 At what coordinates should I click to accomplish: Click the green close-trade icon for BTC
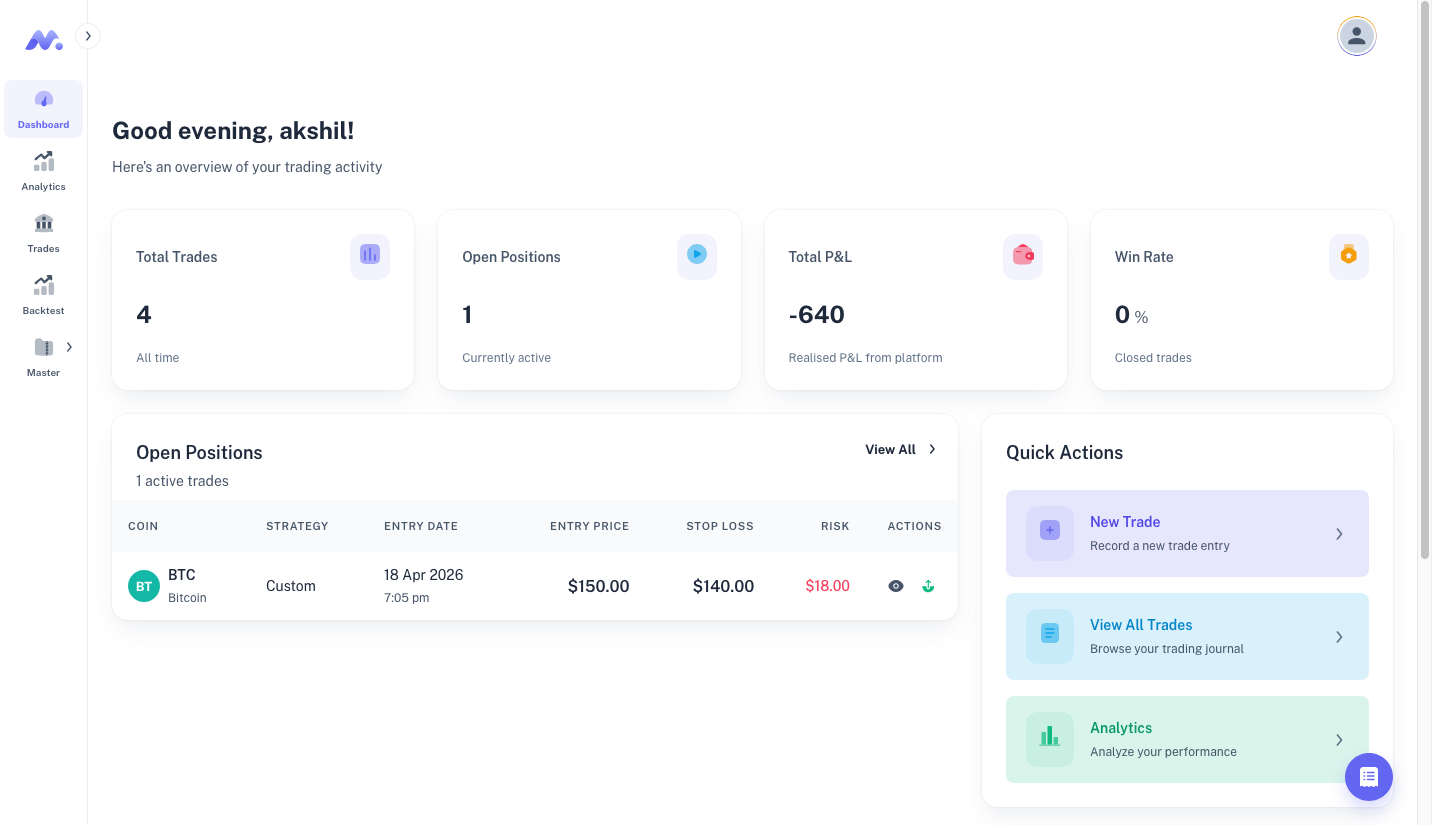click(928, 586)
